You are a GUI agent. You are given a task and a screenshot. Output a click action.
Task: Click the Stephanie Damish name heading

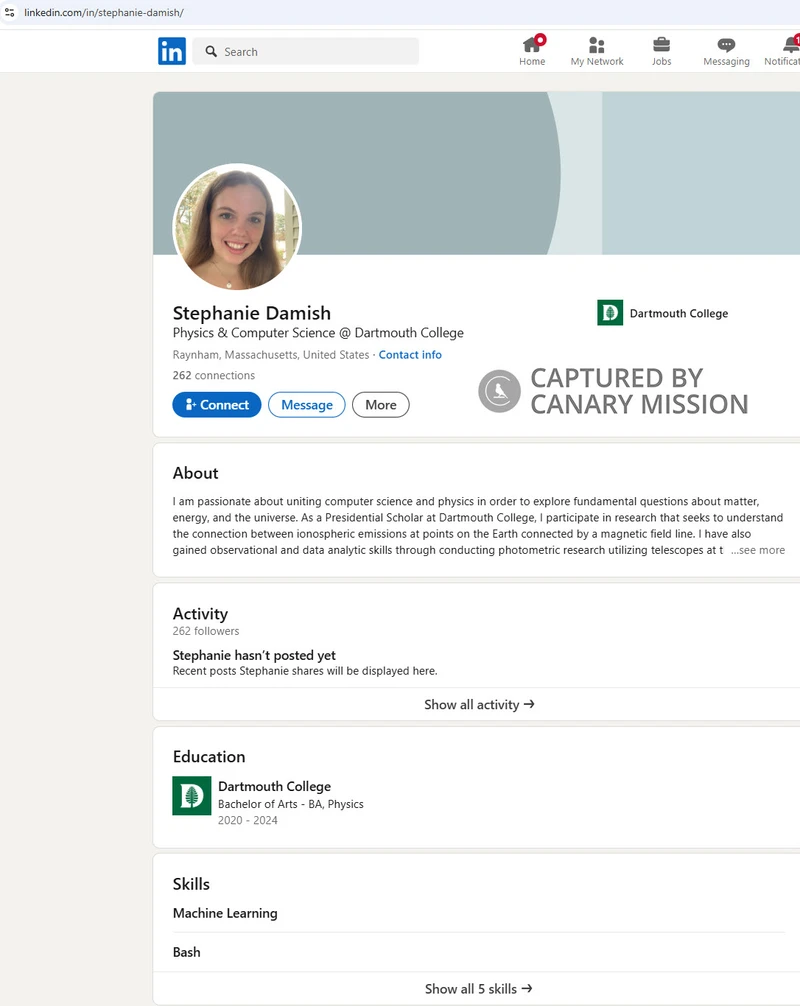point(251,313)
